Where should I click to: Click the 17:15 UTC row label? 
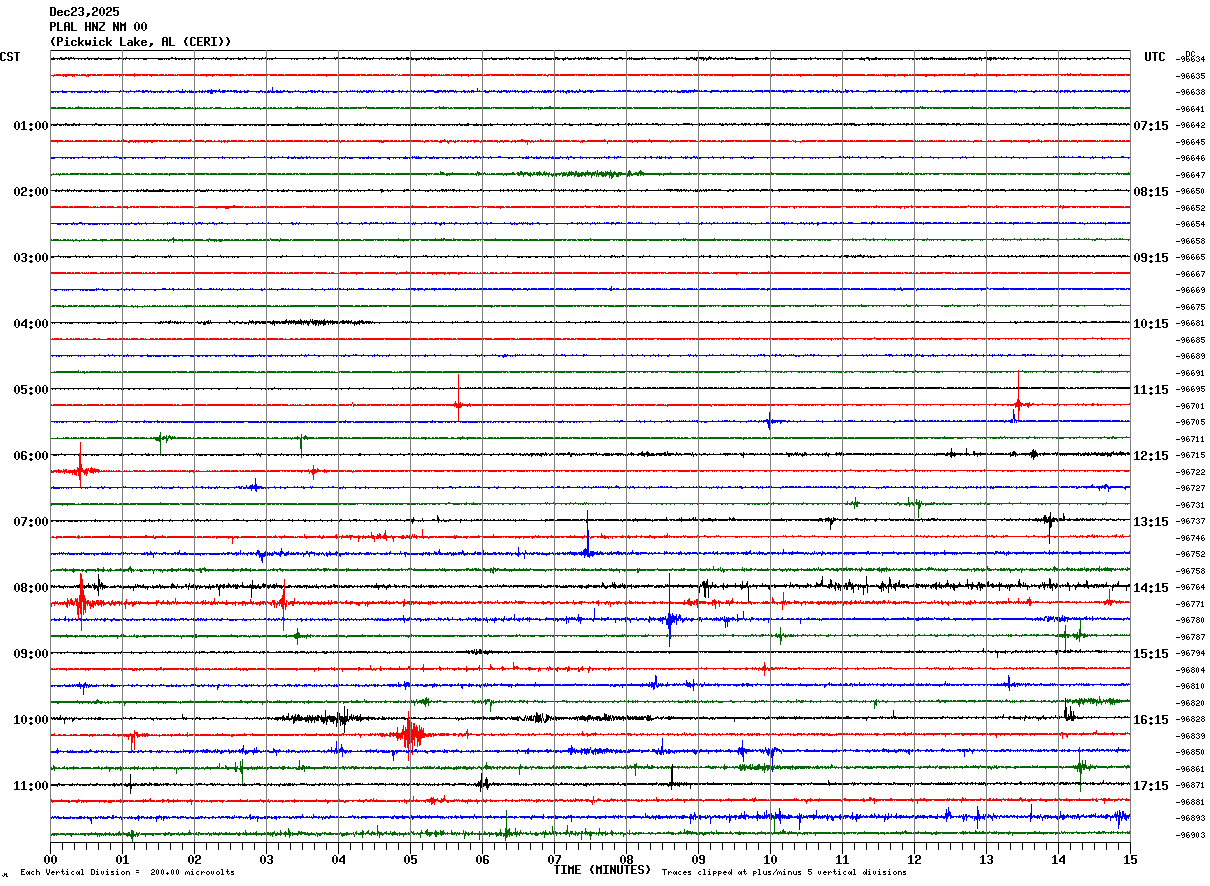point(1151,786)
